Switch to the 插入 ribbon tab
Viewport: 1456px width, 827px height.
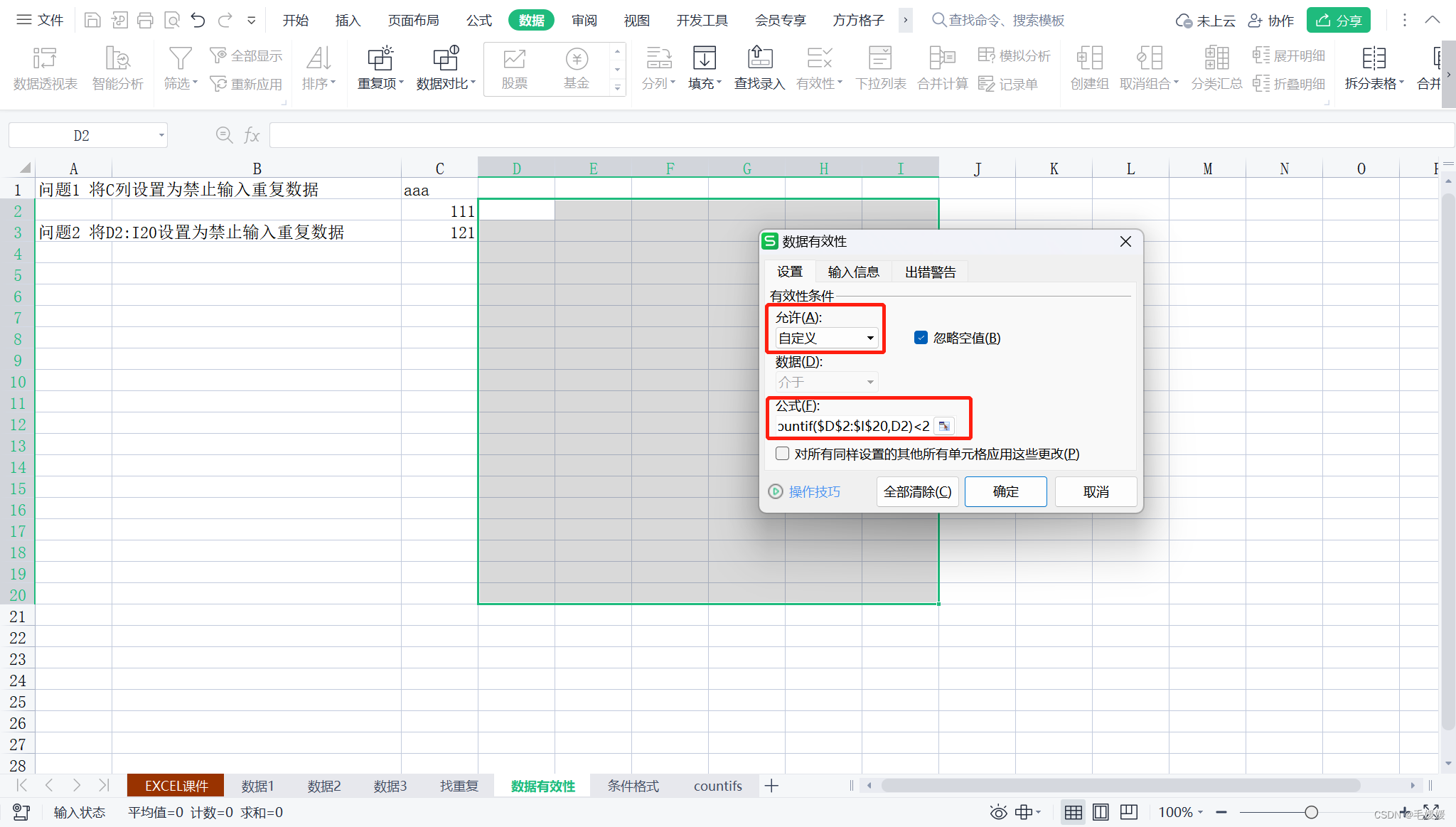(x=348, y=20)
